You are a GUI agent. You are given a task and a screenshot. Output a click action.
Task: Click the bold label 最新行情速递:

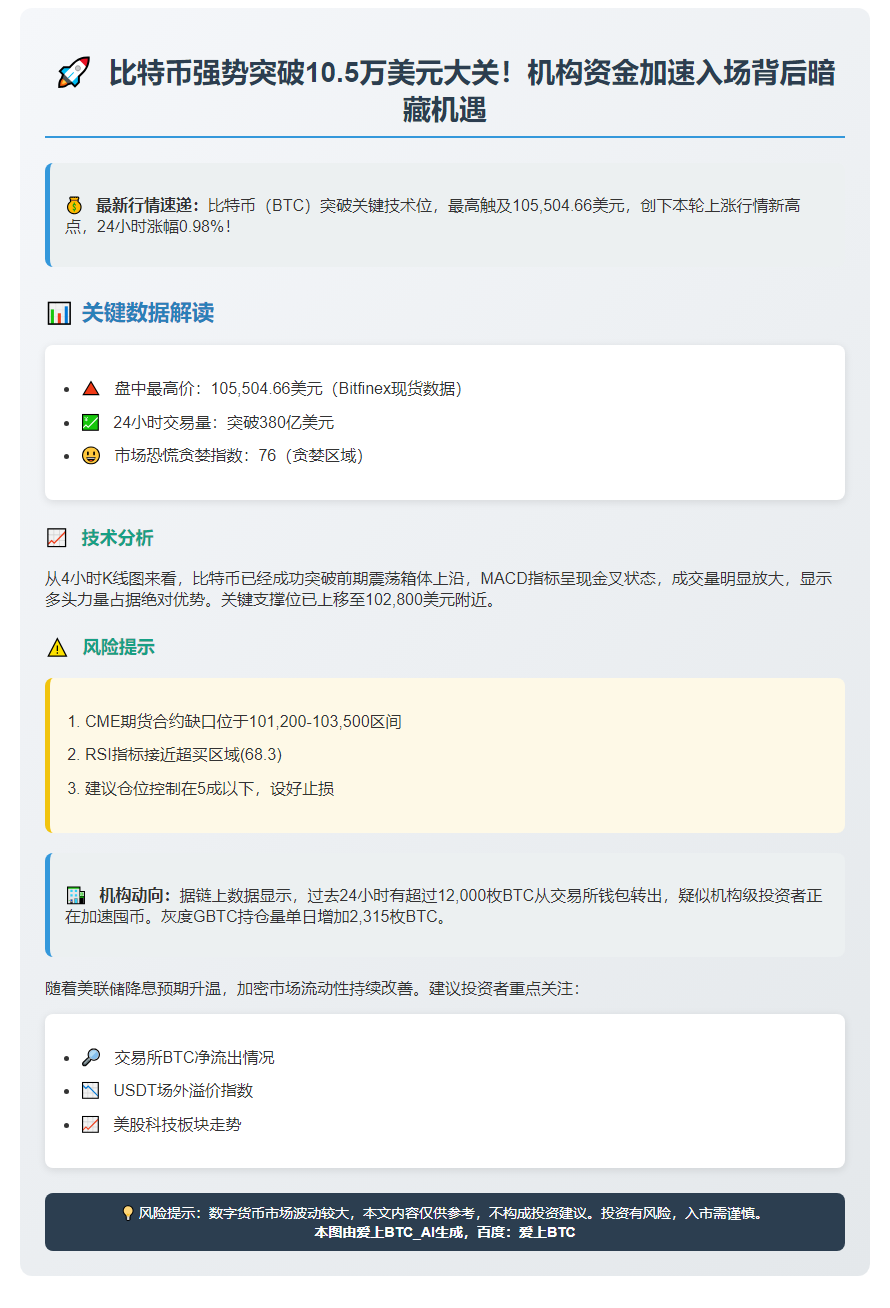(148, 206)
